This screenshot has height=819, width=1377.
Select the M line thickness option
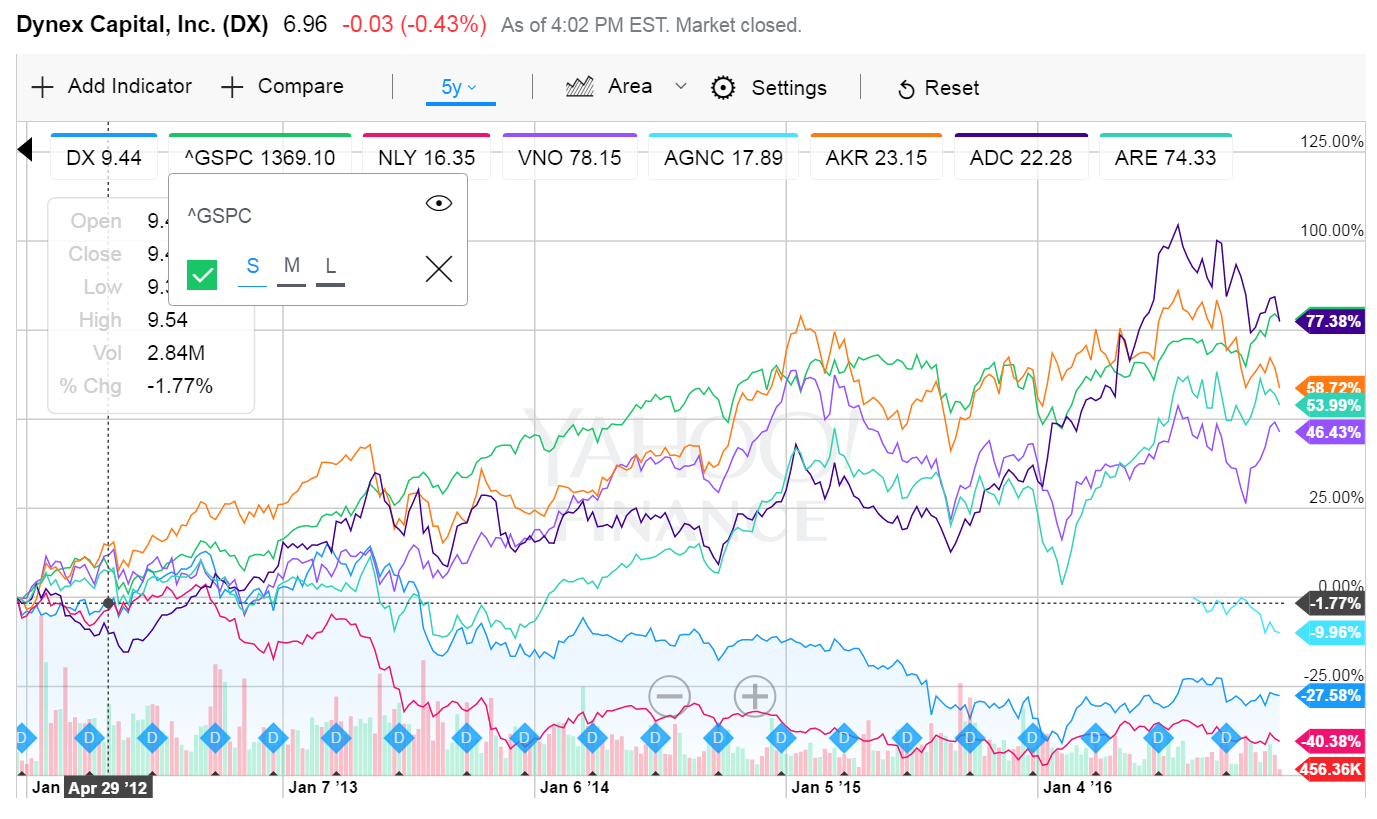point(292,268)
